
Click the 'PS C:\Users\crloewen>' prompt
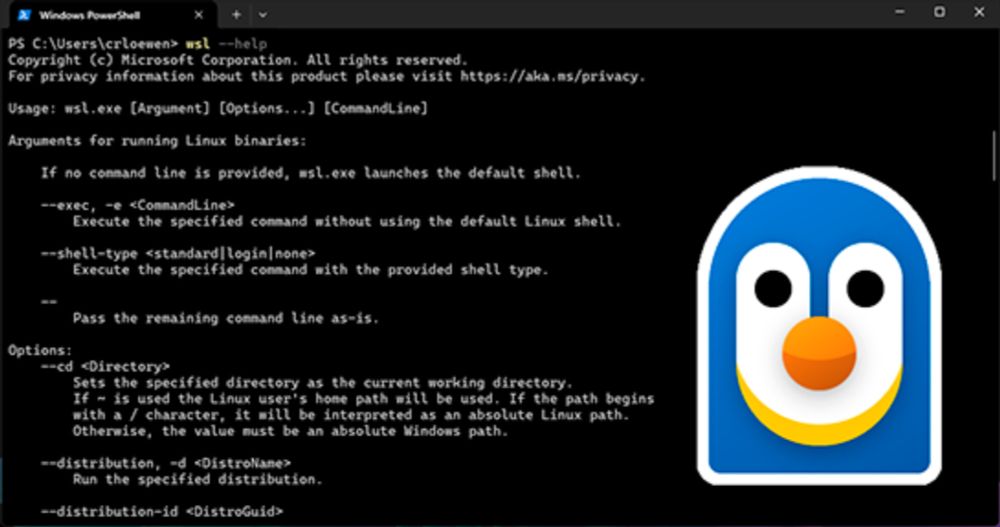[x=93, y=44]
